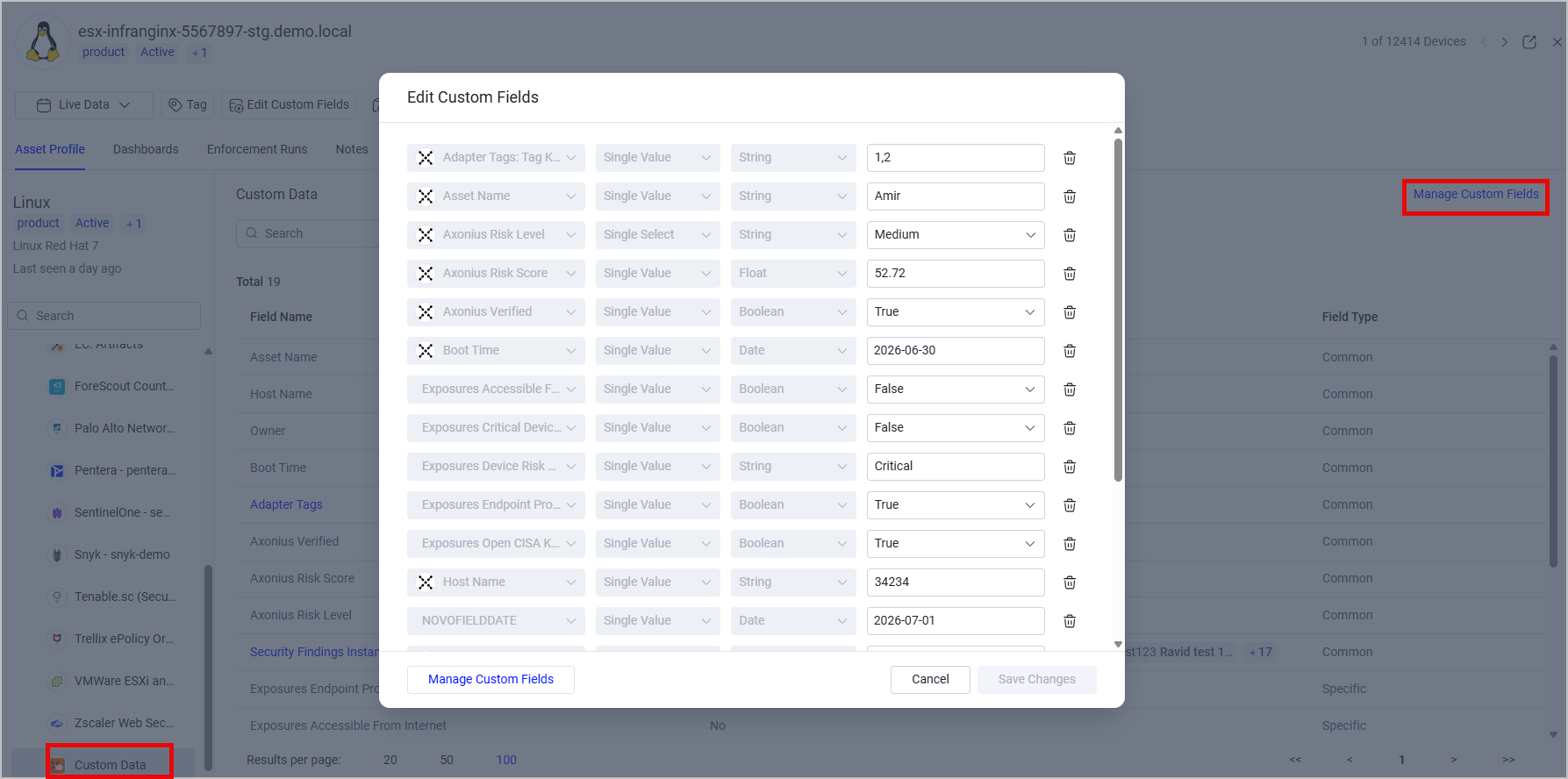Go to the next device arrow

click(x=1504, y=42)
